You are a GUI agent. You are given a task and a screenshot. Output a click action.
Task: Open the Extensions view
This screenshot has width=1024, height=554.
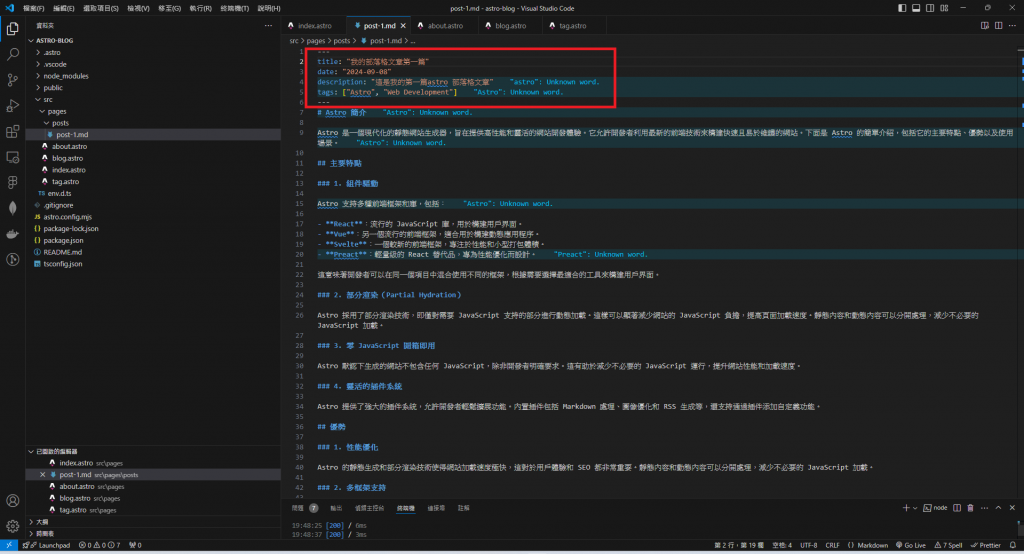pyautogui.click(x=12, y=131)
